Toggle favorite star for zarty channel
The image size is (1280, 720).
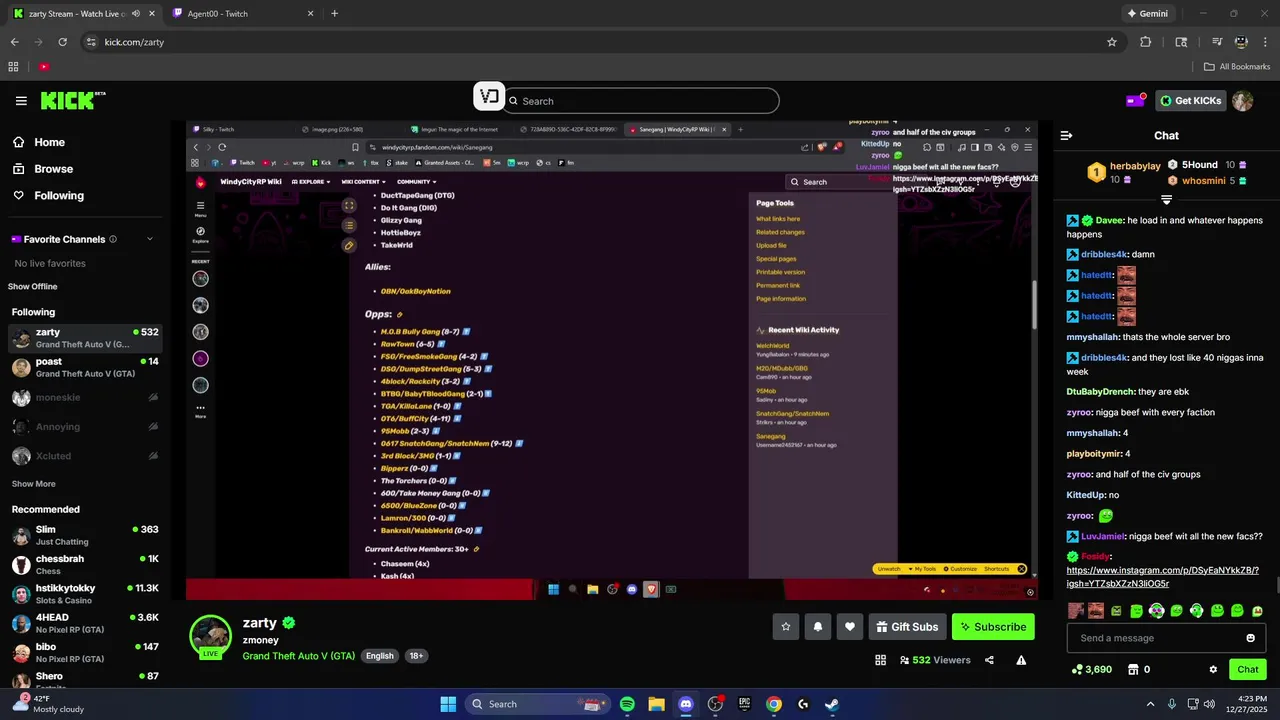coord(786,627)
